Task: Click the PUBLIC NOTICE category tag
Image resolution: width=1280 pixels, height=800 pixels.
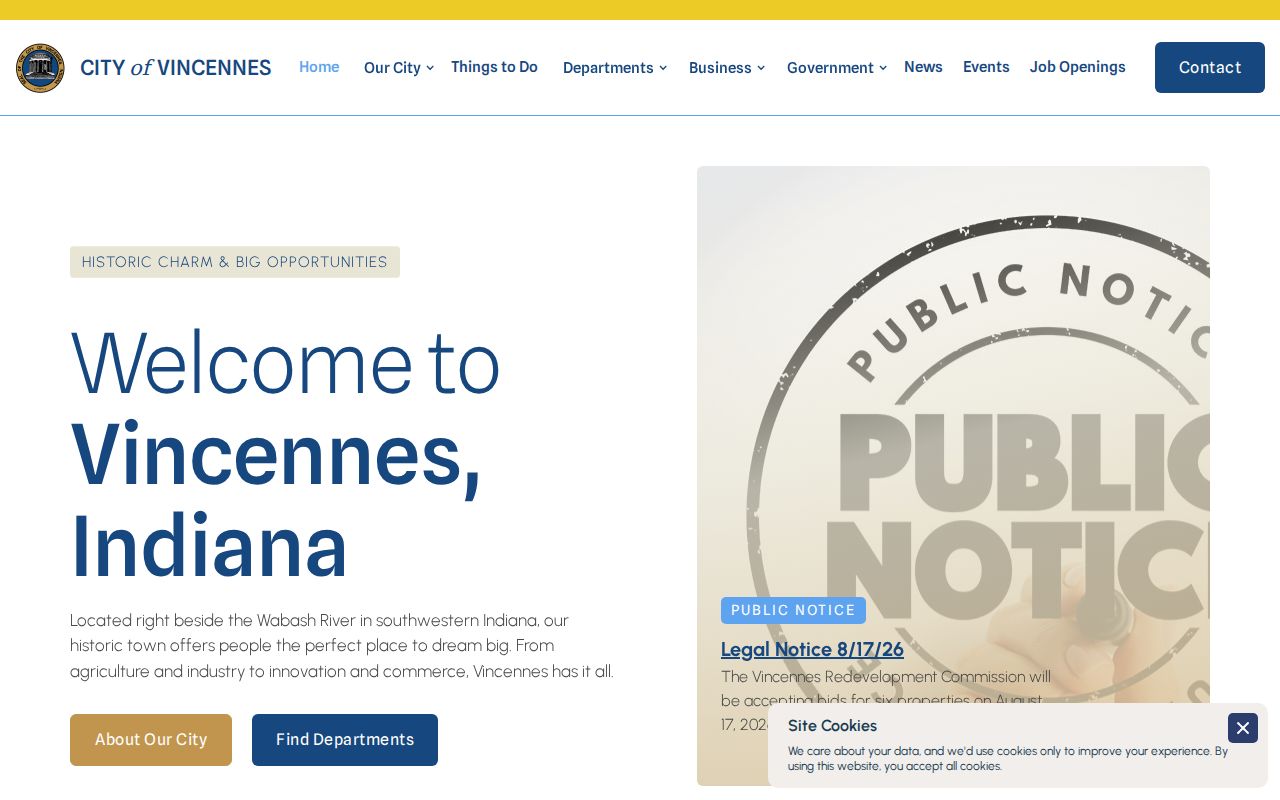Action: click(x=793, y=610)
